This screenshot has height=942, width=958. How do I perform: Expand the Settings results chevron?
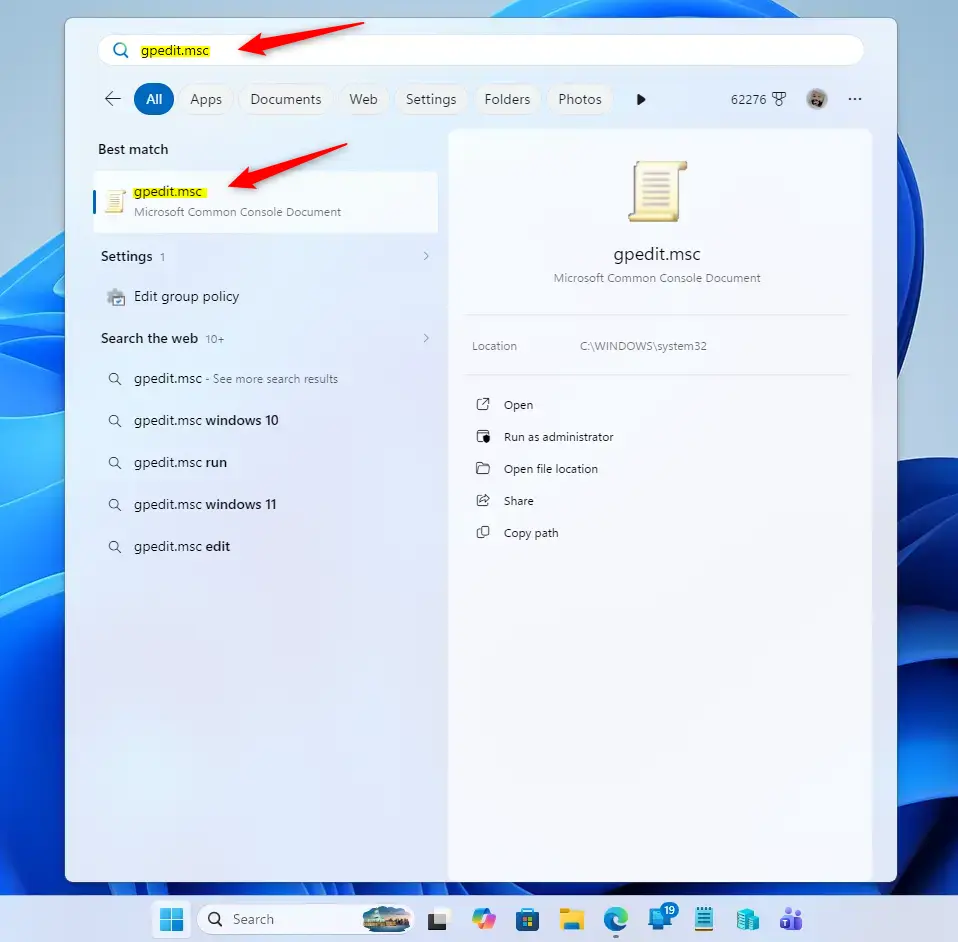[426, 256]
